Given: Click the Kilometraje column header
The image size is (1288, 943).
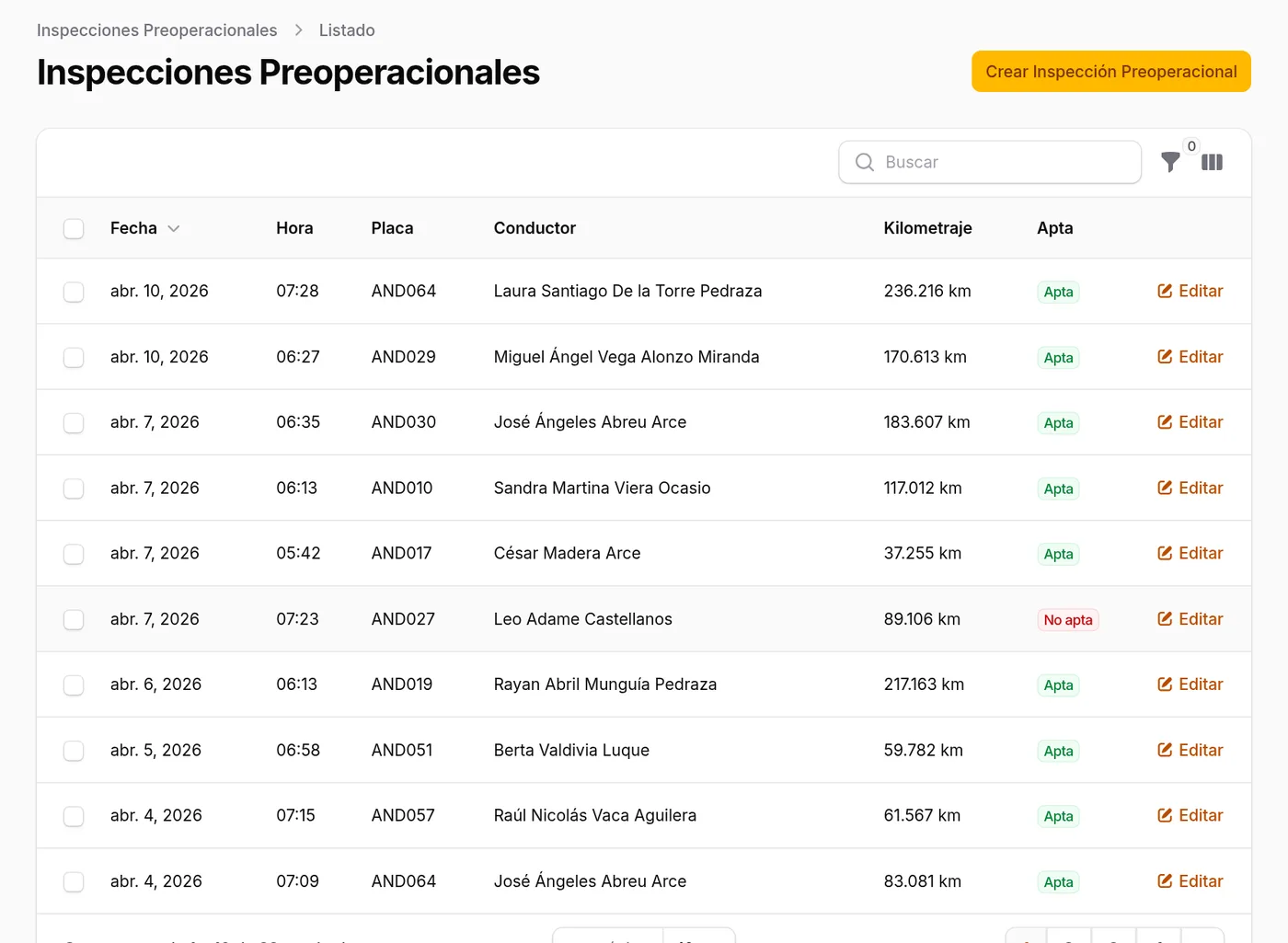Looking at the screenshot, I should 927,228.
